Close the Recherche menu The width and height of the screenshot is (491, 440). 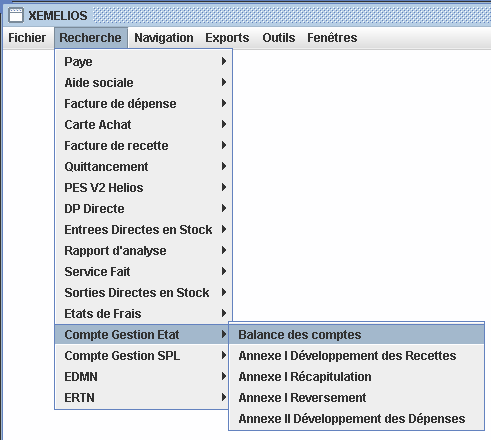pos(90,38)
